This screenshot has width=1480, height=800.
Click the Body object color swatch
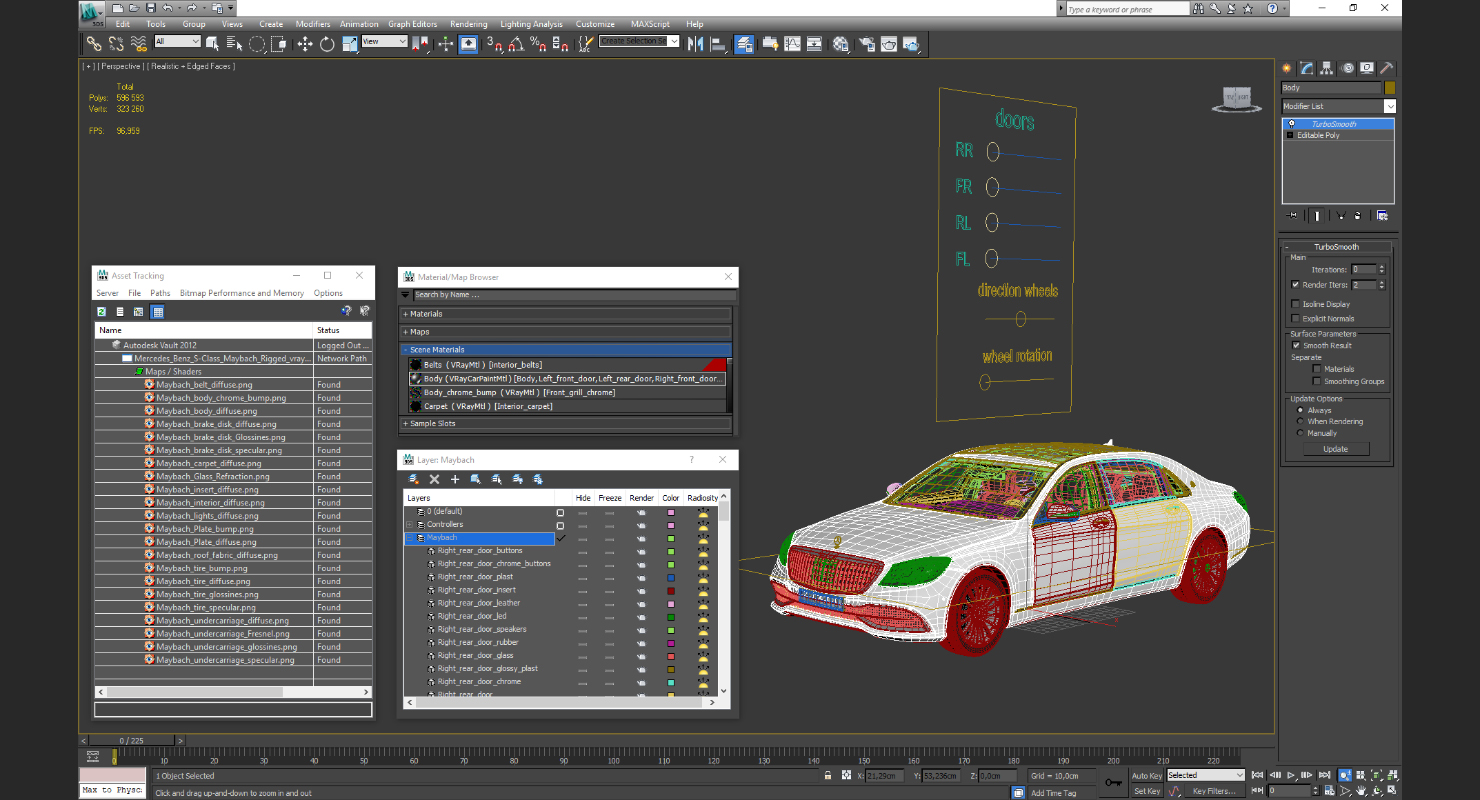(x=1389, y=88)
